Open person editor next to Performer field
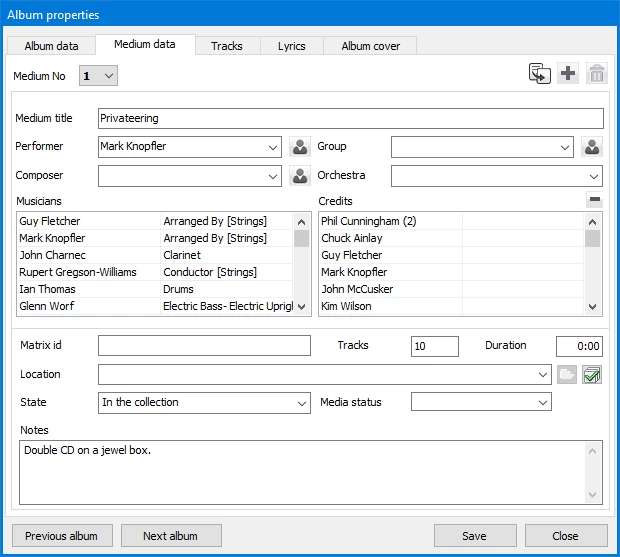The height and width of the screenshot is (557, 620). [300, 147]
